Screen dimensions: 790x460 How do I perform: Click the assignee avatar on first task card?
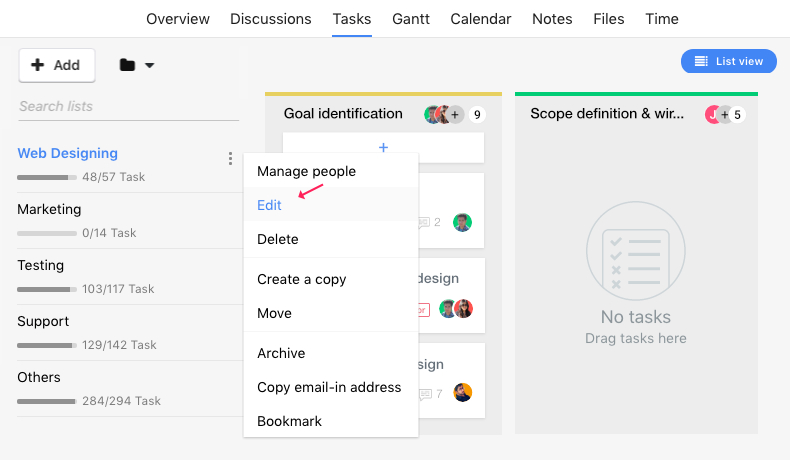pos(462,222)
